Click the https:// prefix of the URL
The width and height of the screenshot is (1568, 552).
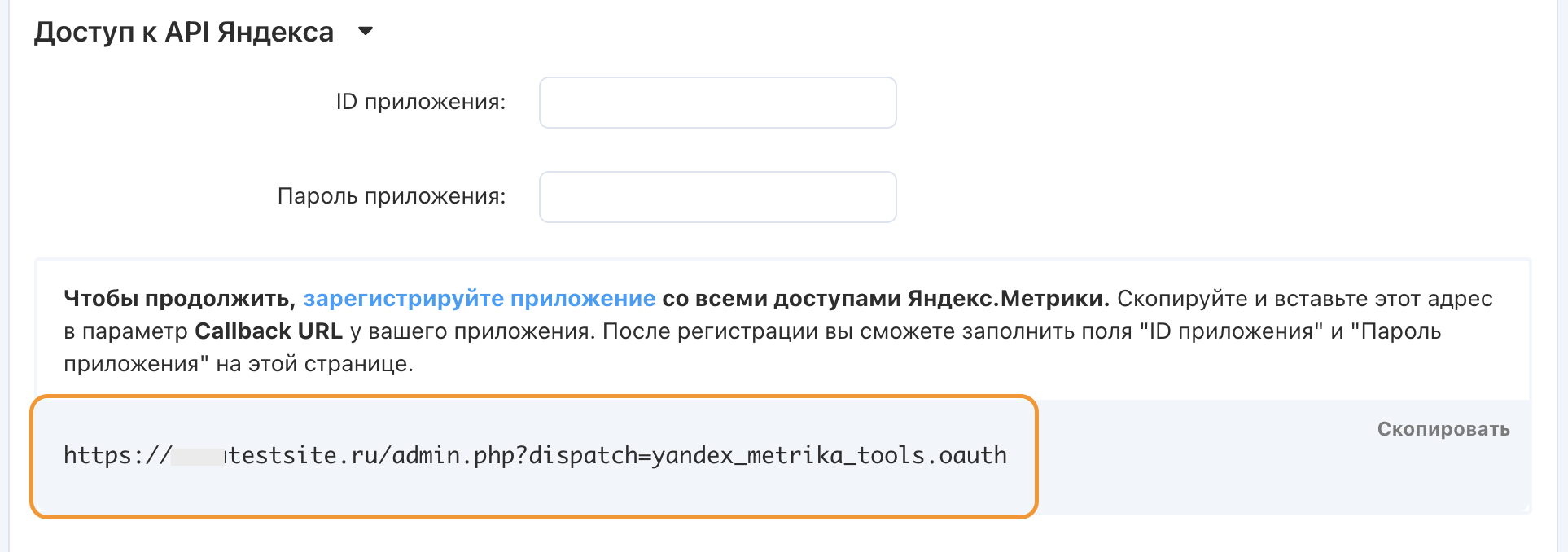pyautogui.click(x=116, y=456)
